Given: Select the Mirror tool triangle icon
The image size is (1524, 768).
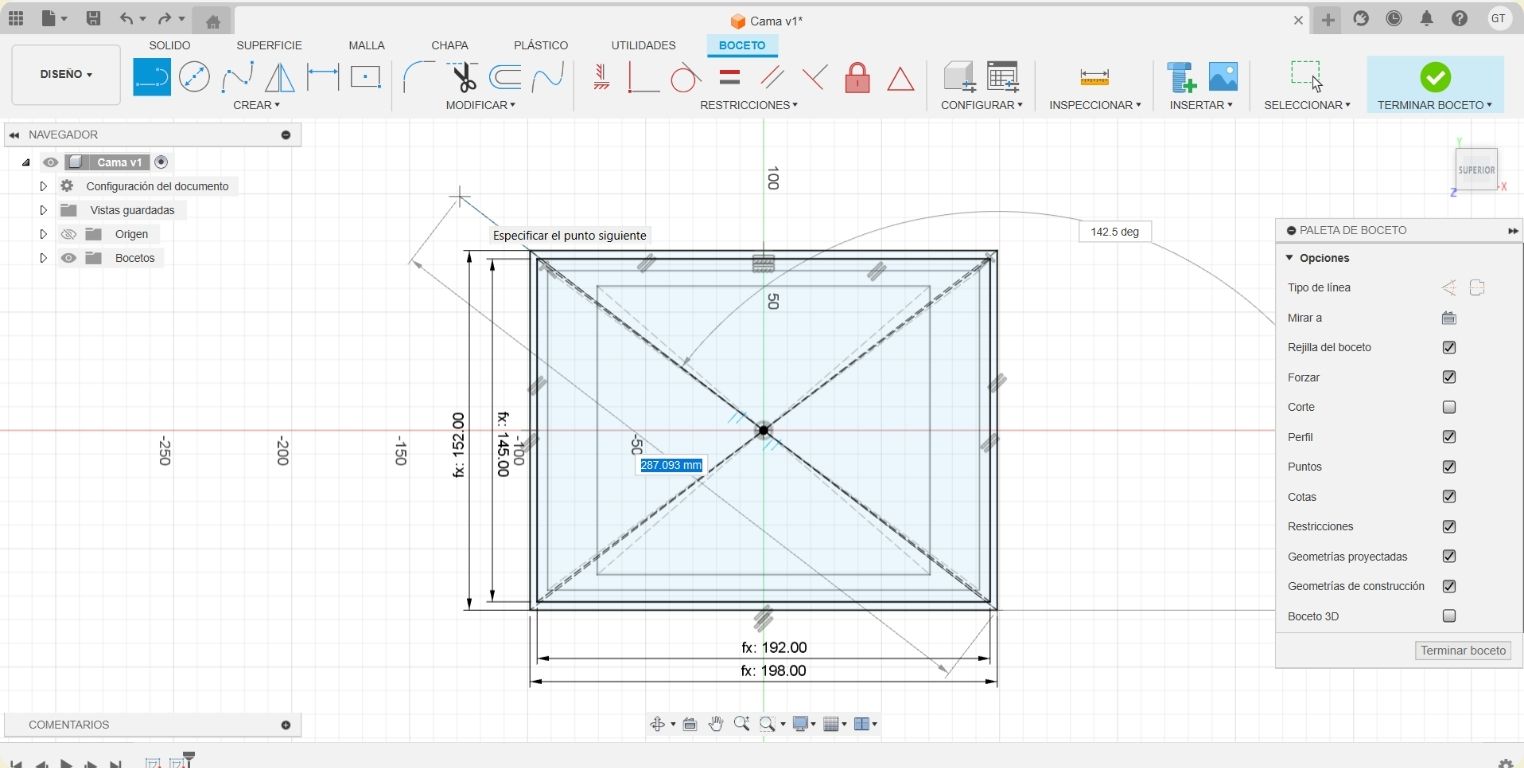Looking at the screenshot, I should pos(279,77).
